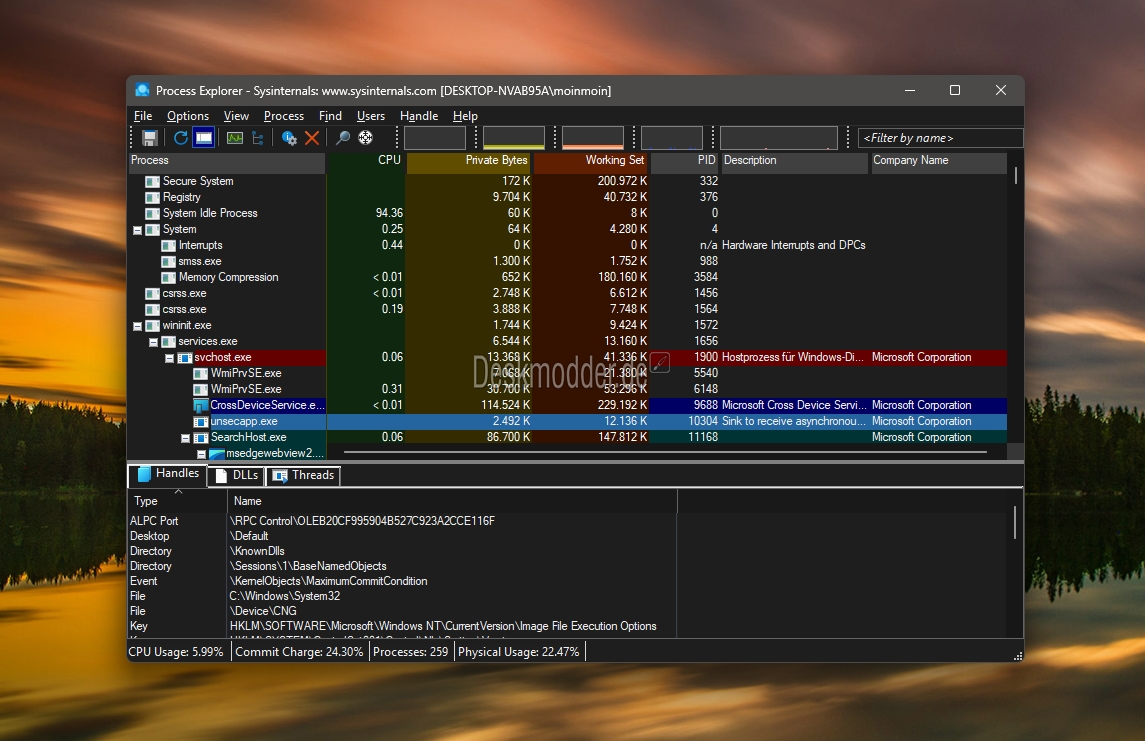
Task: Click the Save toolbar icon
Action: point(150,138)
